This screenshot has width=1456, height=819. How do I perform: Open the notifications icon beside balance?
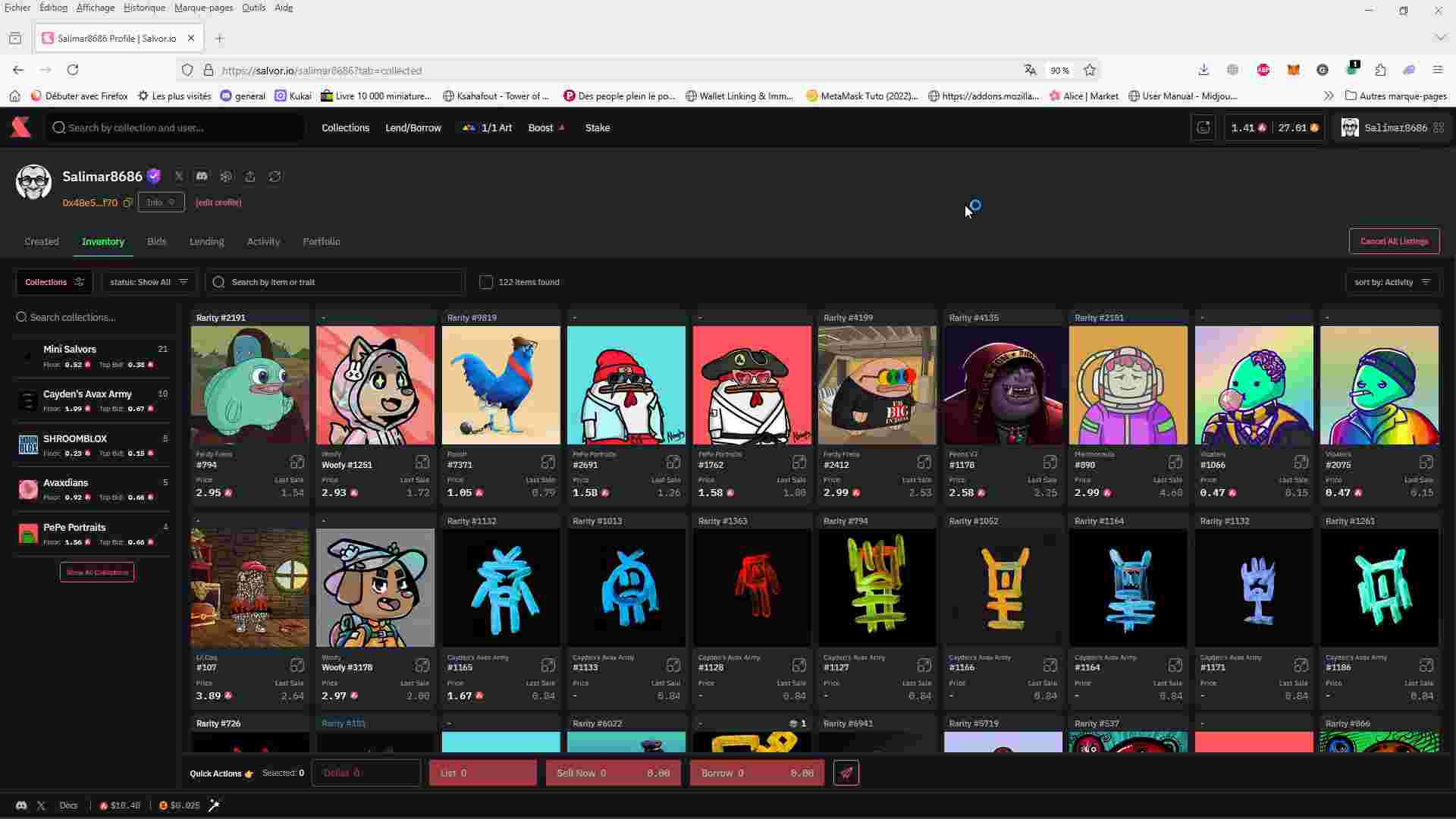(1203, 127)
